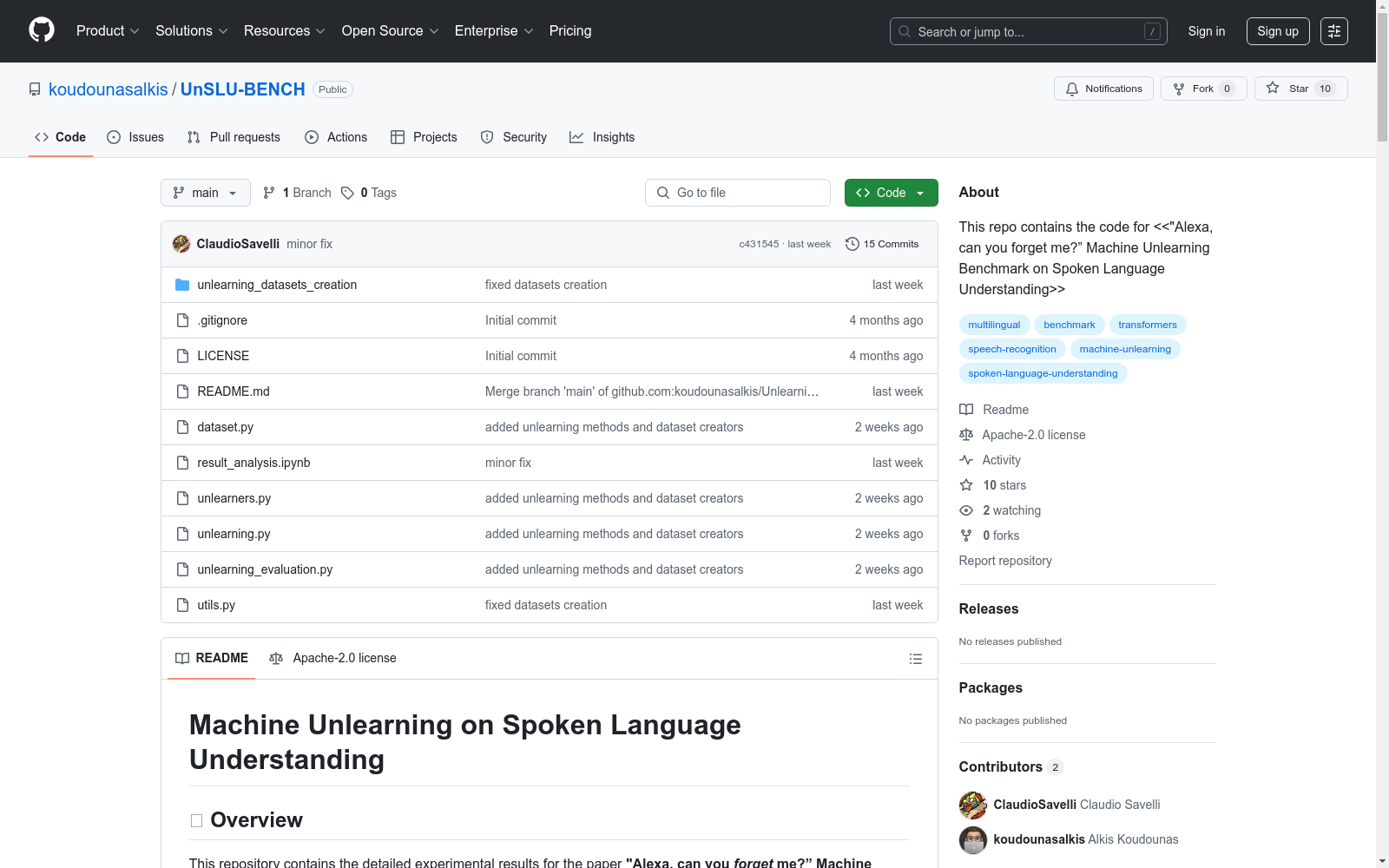This screenshot has height=868, width=1389.
Task: Click the eye icon beside 2 watching
Action: point(966,510)
